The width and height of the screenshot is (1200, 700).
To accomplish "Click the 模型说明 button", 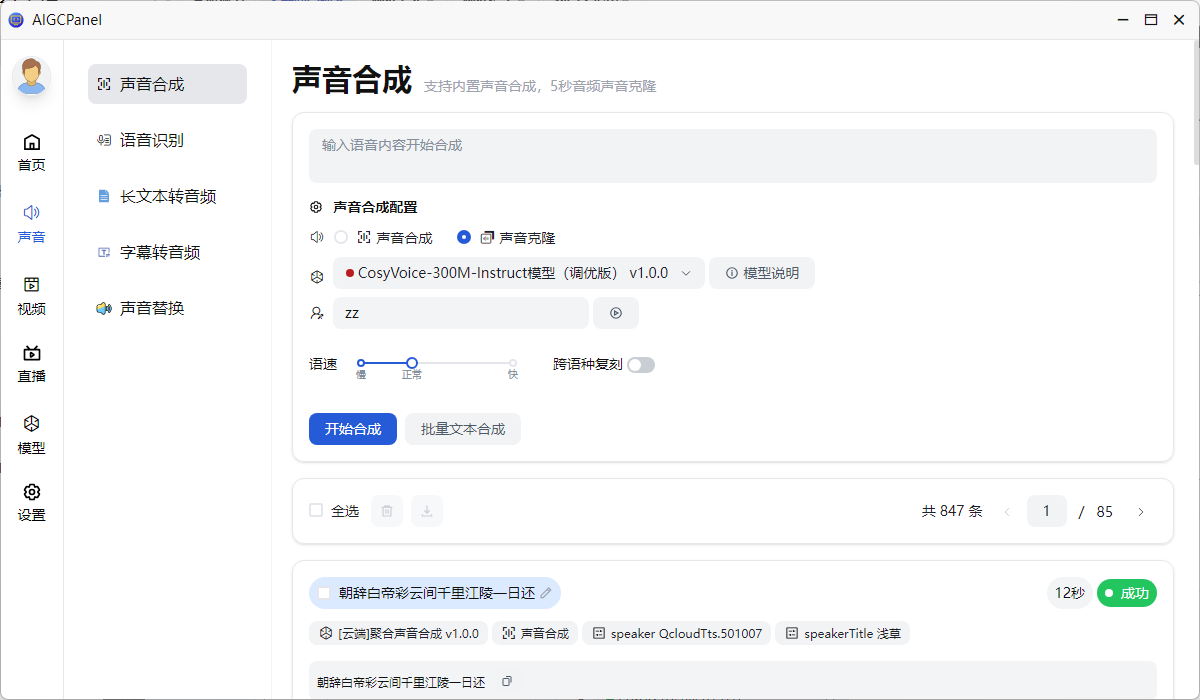I will 762,273.
